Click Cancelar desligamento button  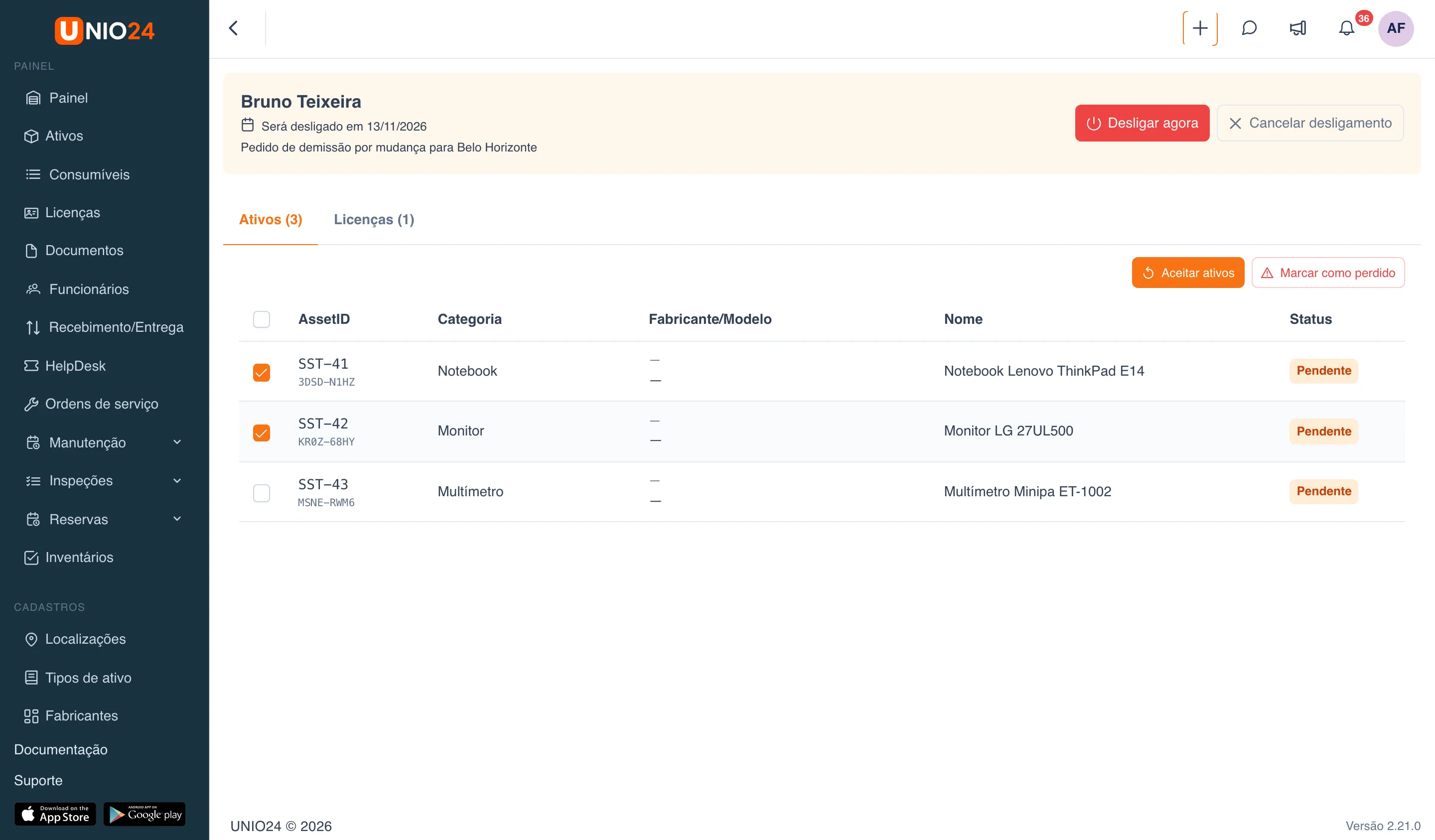(1310, 123)
